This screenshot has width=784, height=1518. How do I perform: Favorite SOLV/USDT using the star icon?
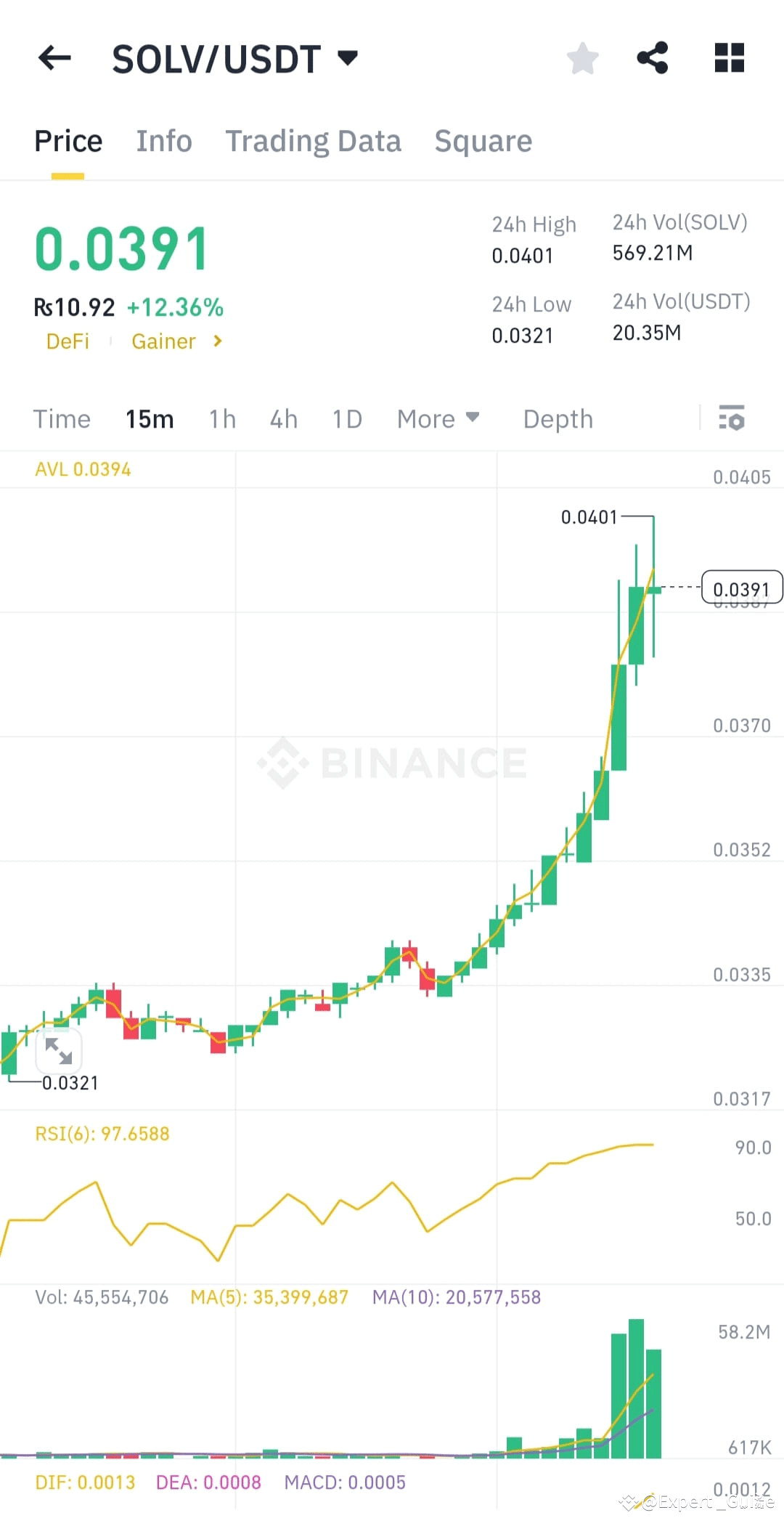tap(582, 58)
